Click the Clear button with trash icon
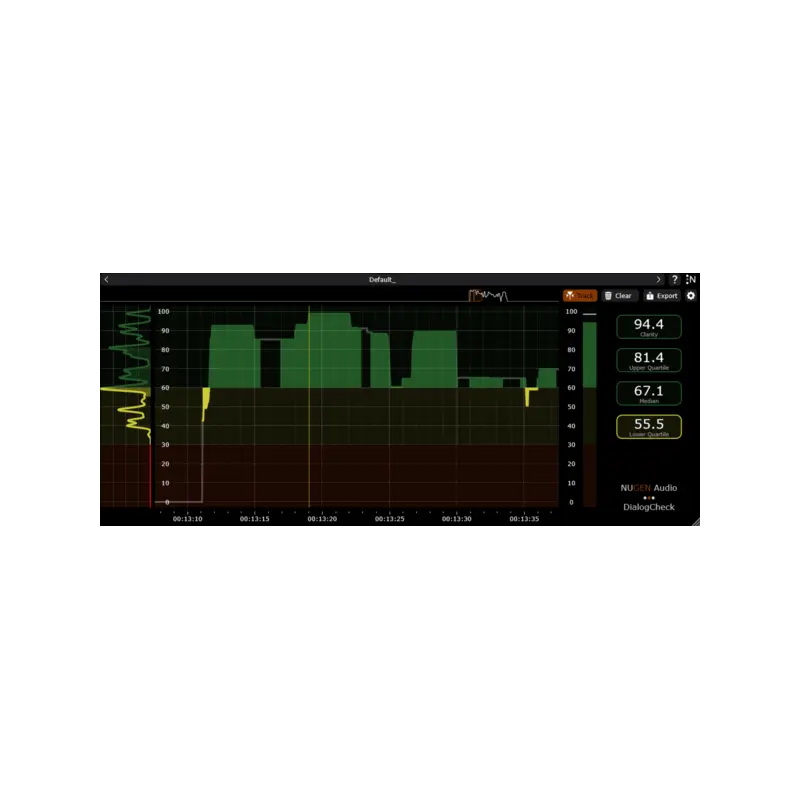 618,296
